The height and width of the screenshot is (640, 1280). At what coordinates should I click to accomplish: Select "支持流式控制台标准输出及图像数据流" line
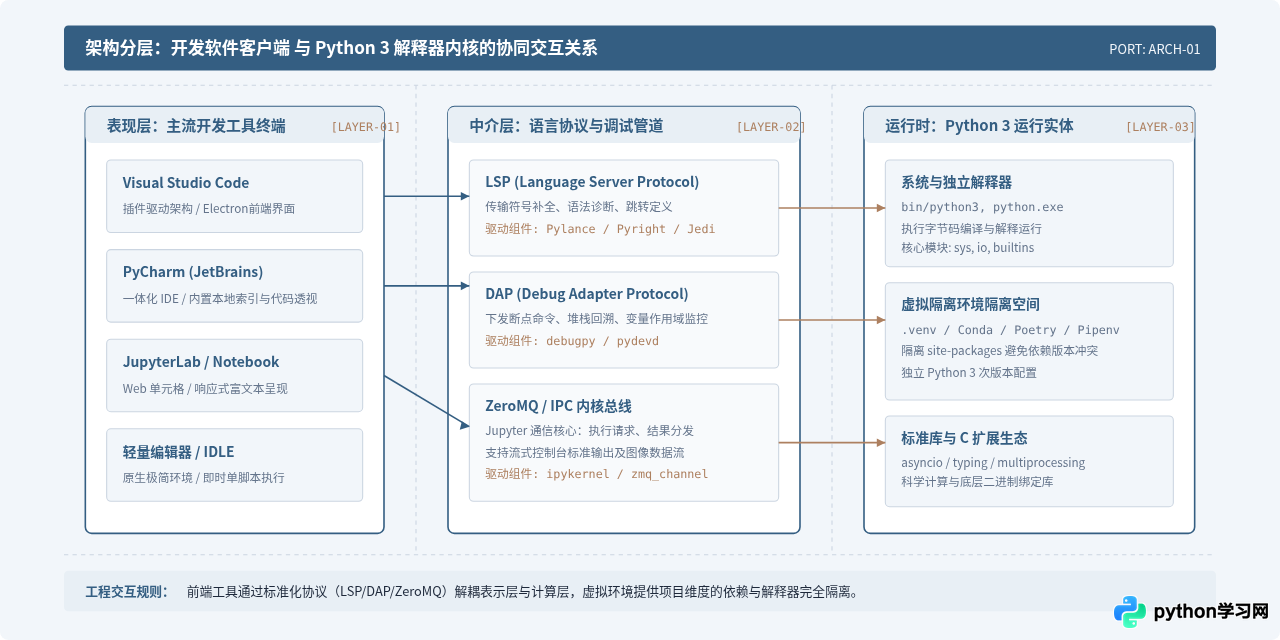pos(585,453)
